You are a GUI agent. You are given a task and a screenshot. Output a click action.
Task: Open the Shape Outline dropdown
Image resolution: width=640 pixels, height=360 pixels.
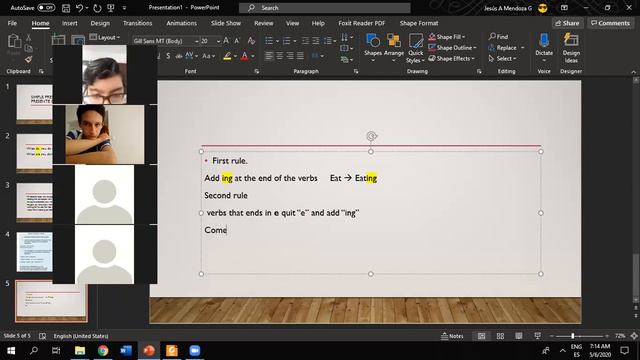pos(453,48)
